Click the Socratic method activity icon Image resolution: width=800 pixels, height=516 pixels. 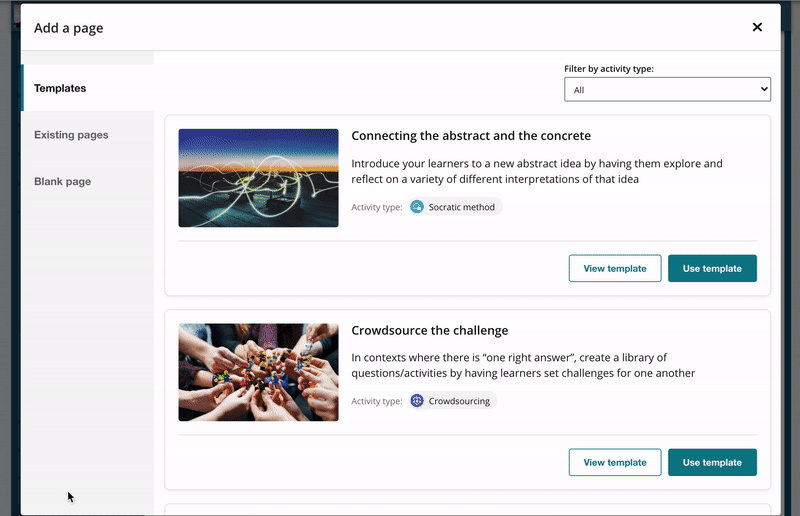click(x=417, y=207)
